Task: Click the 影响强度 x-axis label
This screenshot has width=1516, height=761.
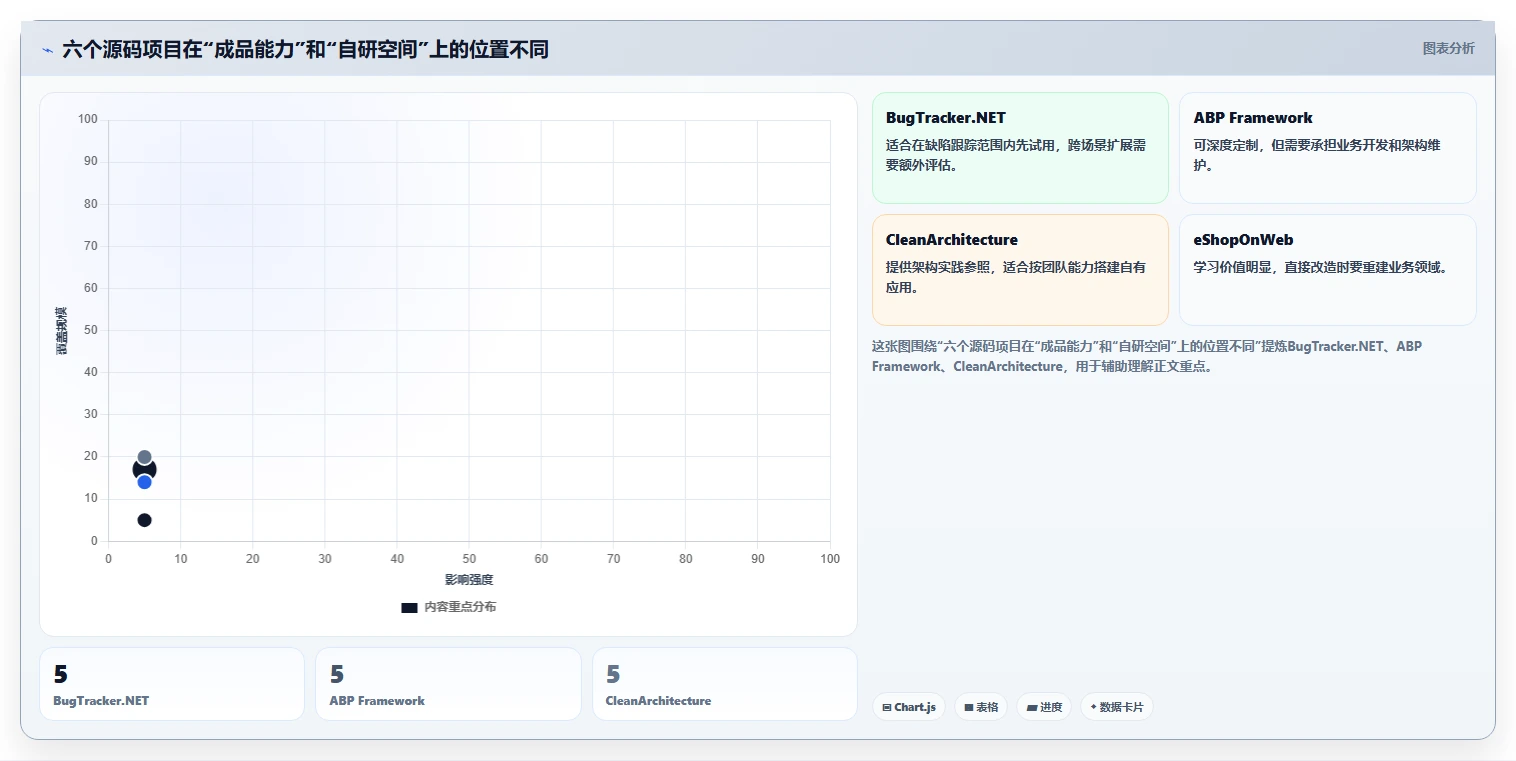Action: [469, 580]
